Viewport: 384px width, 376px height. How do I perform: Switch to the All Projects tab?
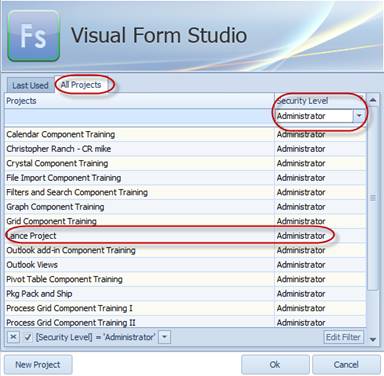click(x=81, y=85)
